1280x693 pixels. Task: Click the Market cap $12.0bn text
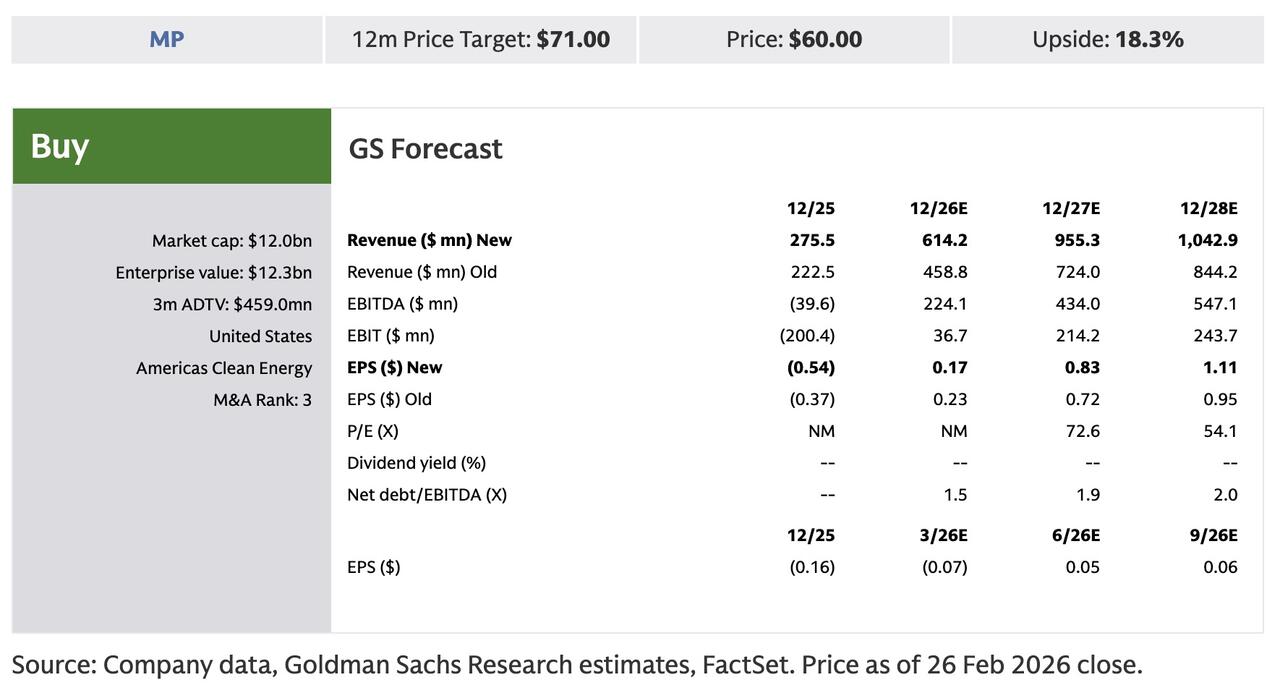coord(231,240)
